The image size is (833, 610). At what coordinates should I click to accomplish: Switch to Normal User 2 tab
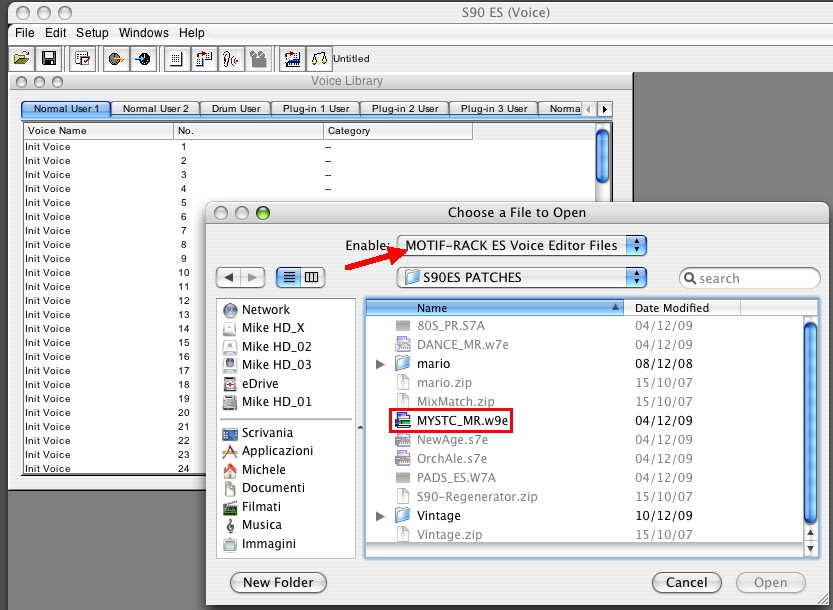click(x=156, y=109)
